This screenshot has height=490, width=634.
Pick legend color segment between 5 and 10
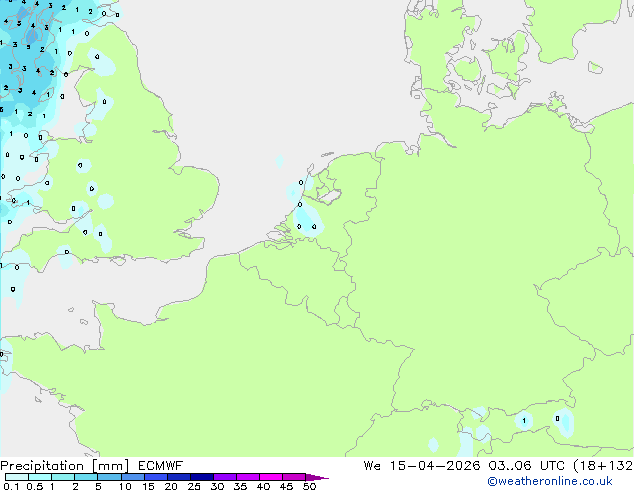tap(109, 477)
